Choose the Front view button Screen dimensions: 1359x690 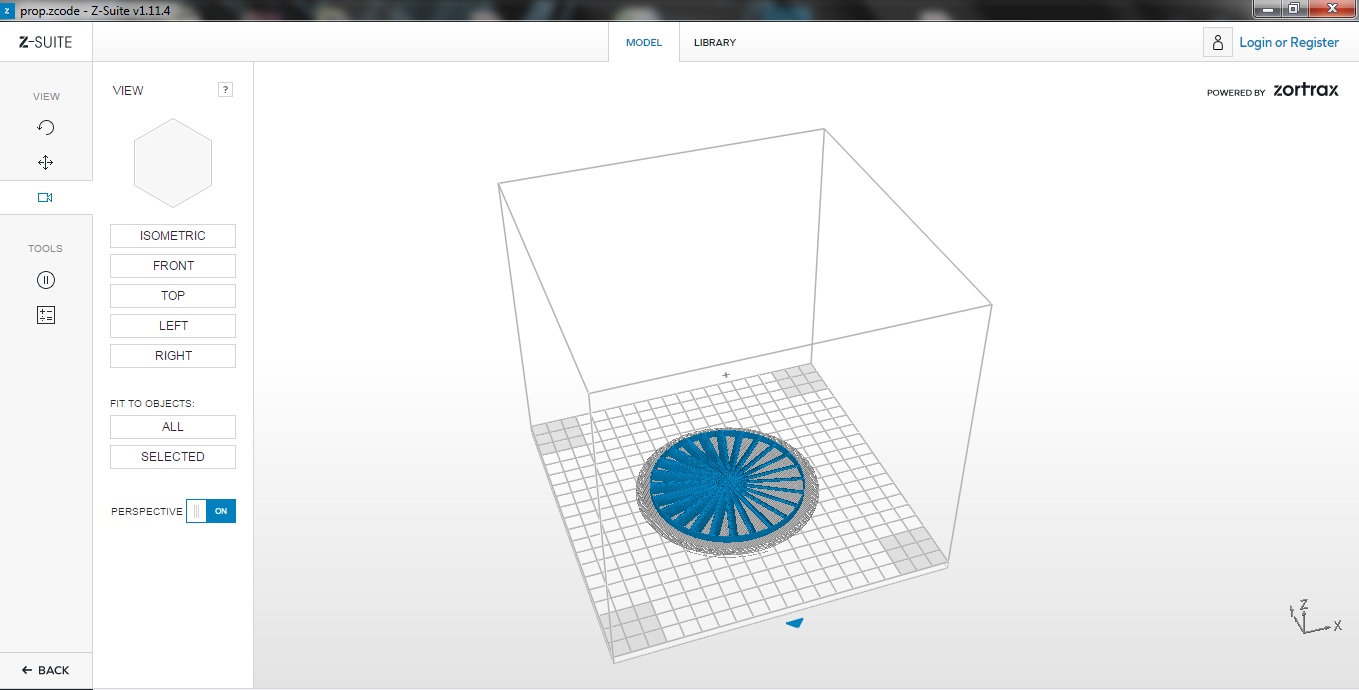173,266
